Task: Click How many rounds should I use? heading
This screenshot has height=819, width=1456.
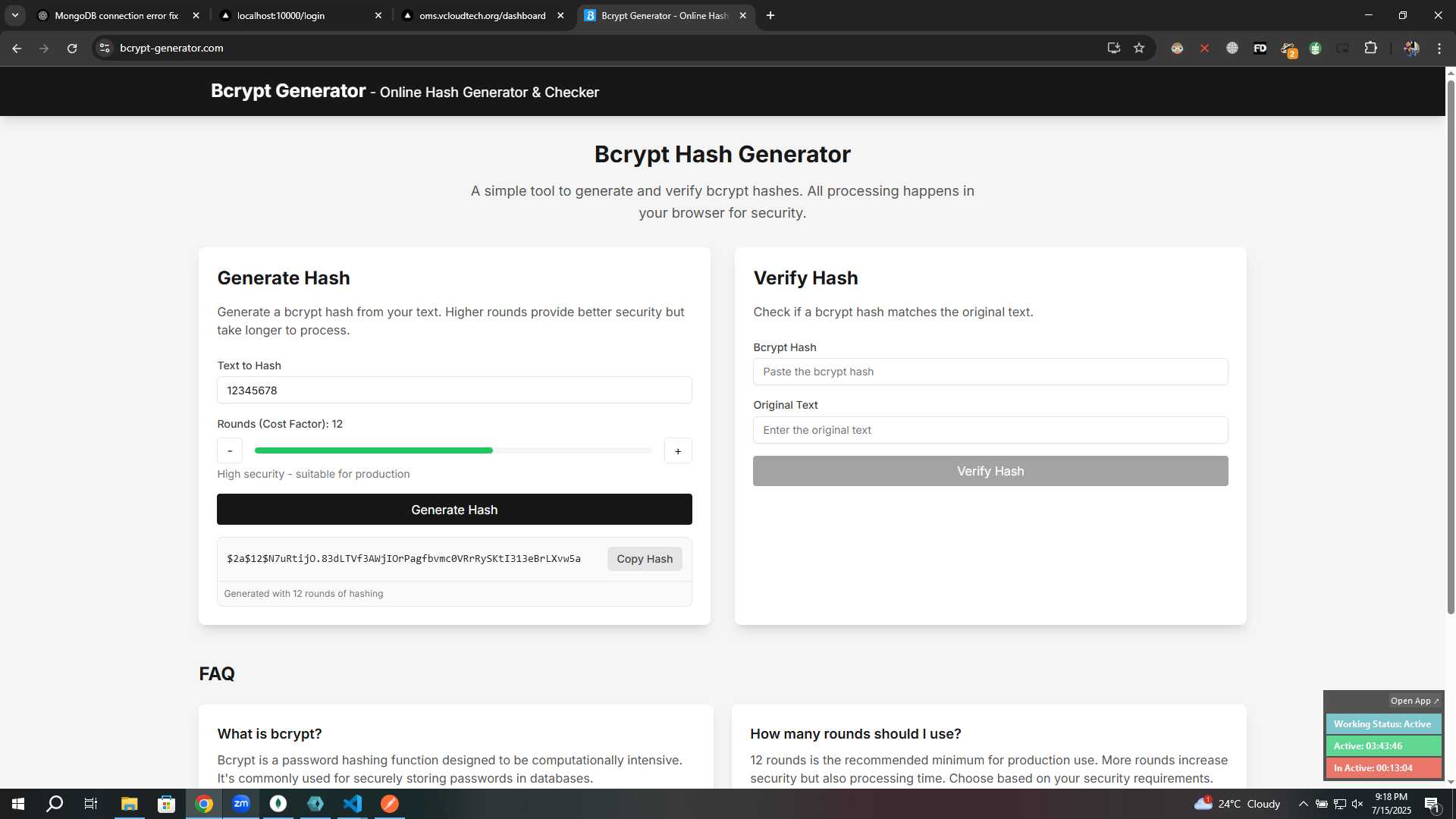Action: 855,734
